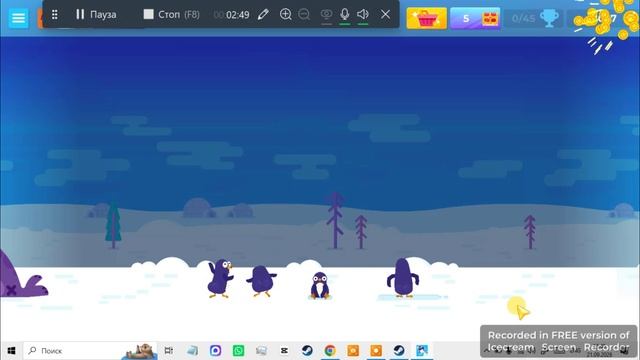Close the Icecream recorder toolbar
Screen dimensions: 640x360
click(385, 14)
